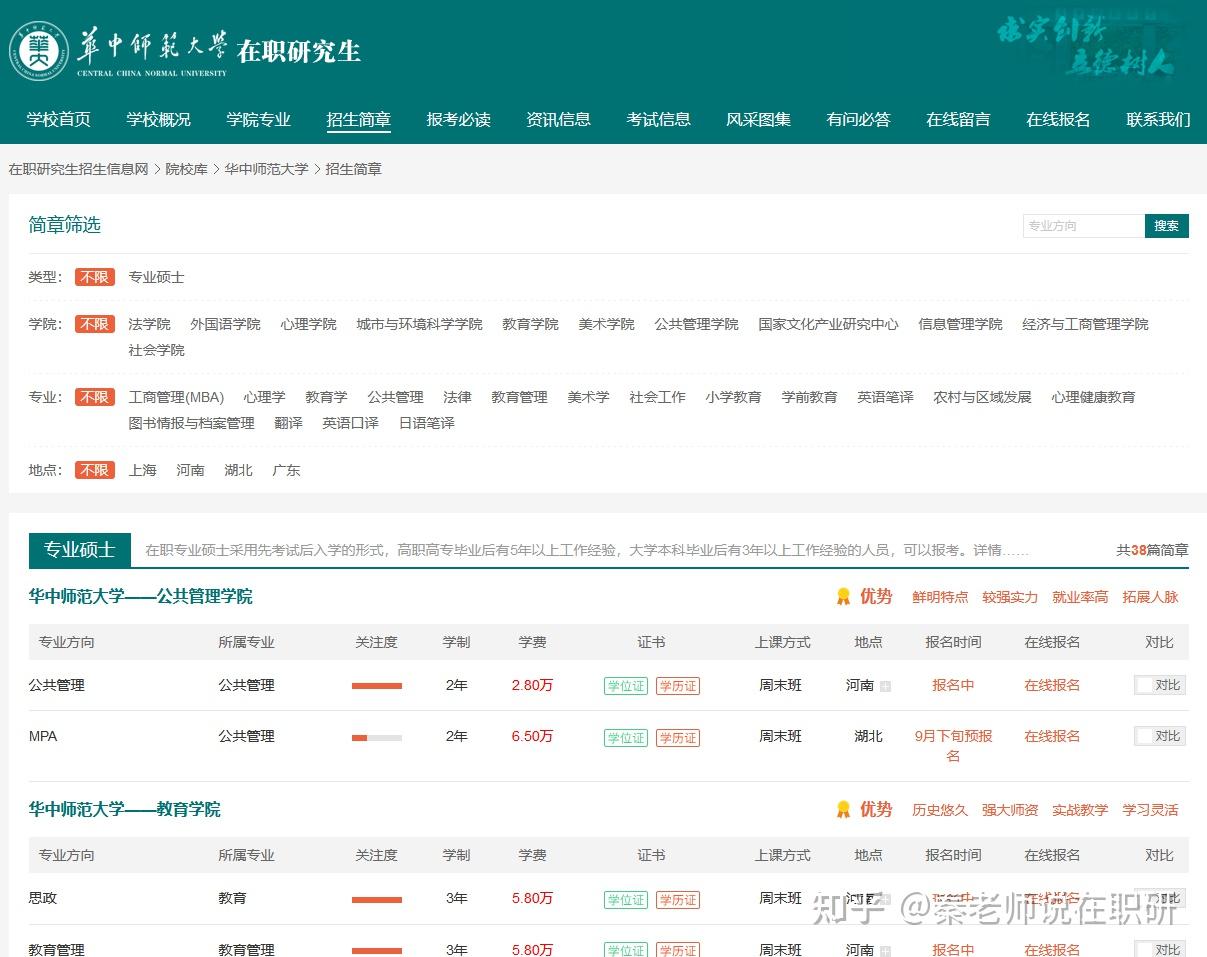This screenshot has height=957, width=1207.
Task: Click the 专业方向 search input field
Action: coord(1083,225)
